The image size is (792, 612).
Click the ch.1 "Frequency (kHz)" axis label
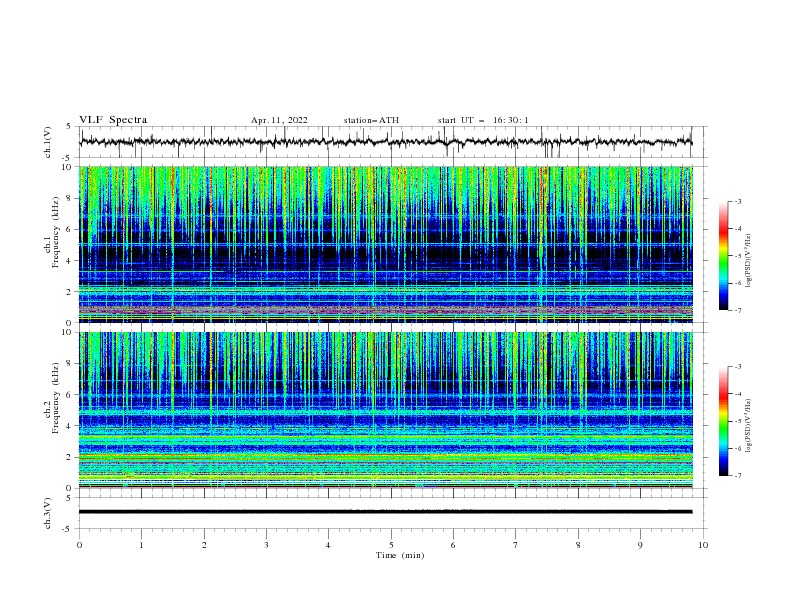(56, 232)
